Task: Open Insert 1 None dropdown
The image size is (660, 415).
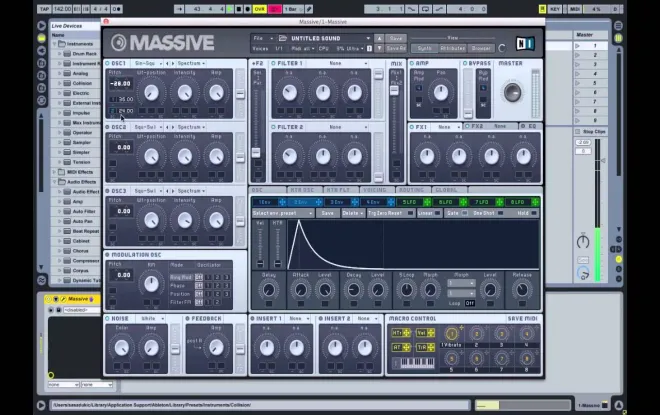Action: click(299, 319)
